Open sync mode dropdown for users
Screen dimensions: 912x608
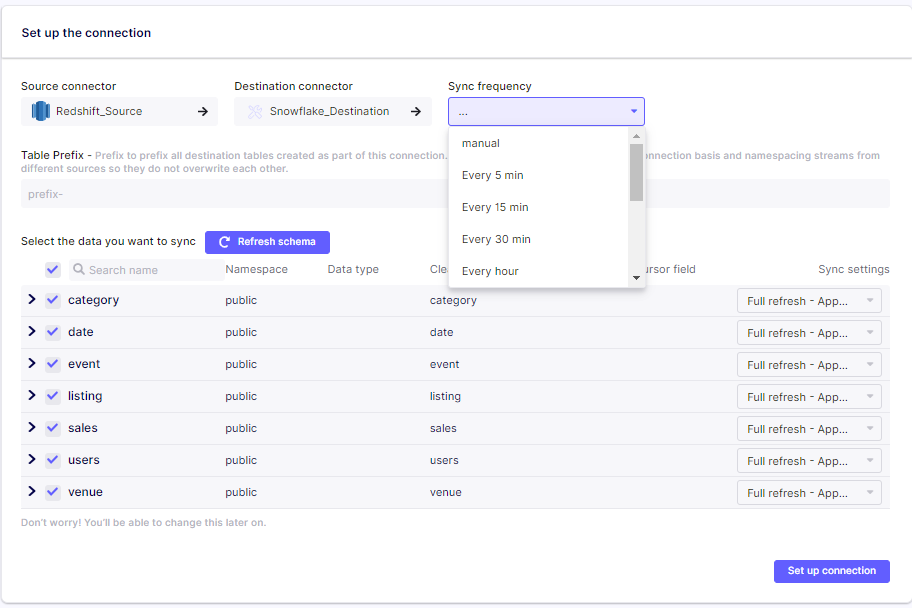pyautogui.click(x=809, y=461)
